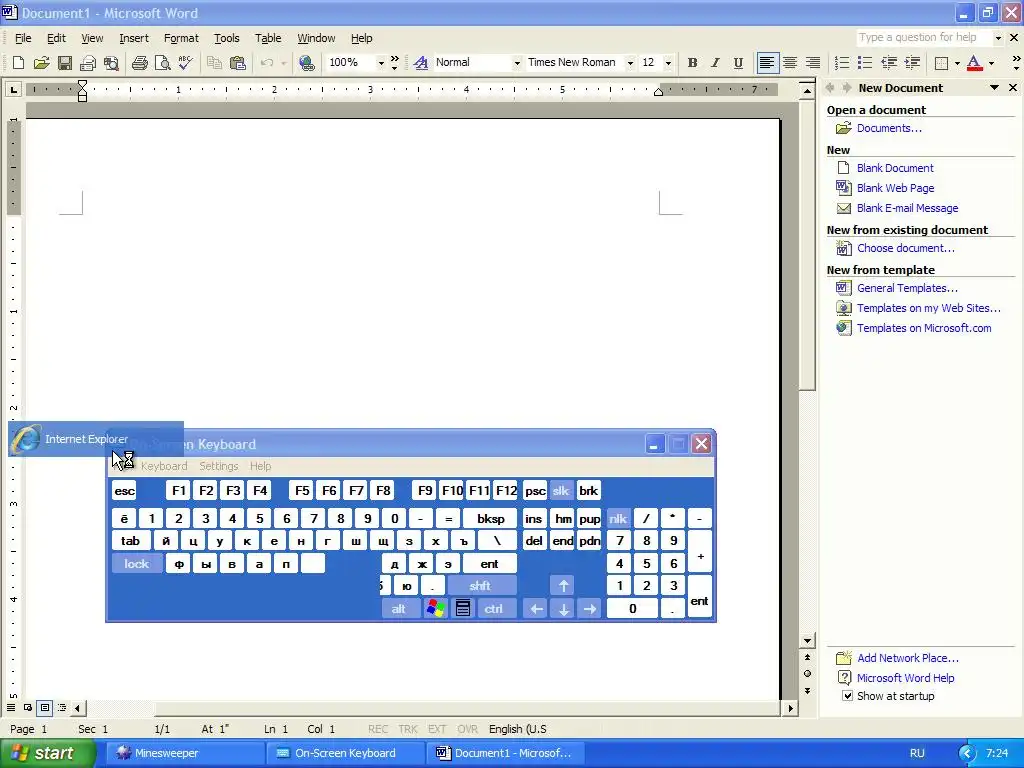
Task: Open the Style dropdown showing Normal
Action: click(517, 63)
